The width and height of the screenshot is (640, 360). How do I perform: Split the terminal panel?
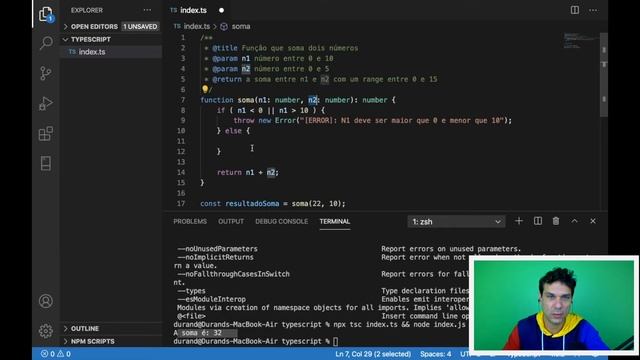[x=538, y=221]
